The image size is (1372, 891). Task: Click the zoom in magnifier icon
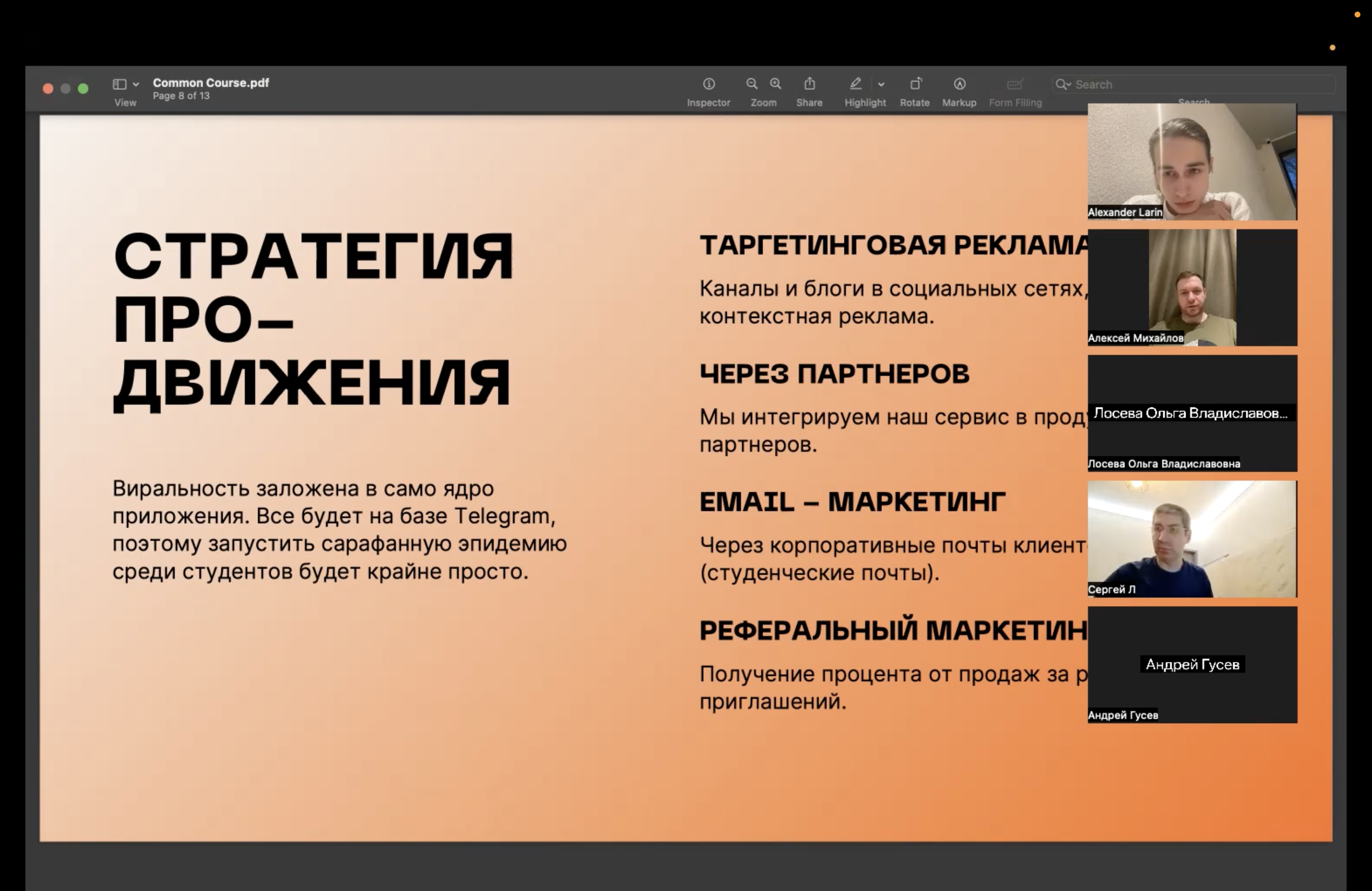click(x=775, y=84)
